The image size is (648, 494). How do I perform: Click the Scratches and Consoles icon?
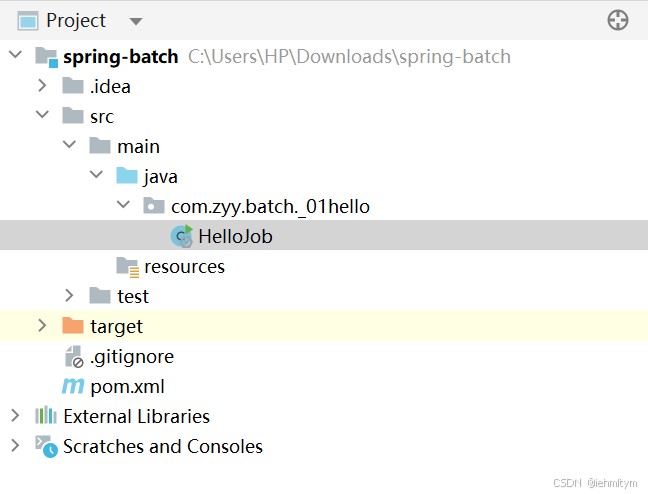click(46, 446)
